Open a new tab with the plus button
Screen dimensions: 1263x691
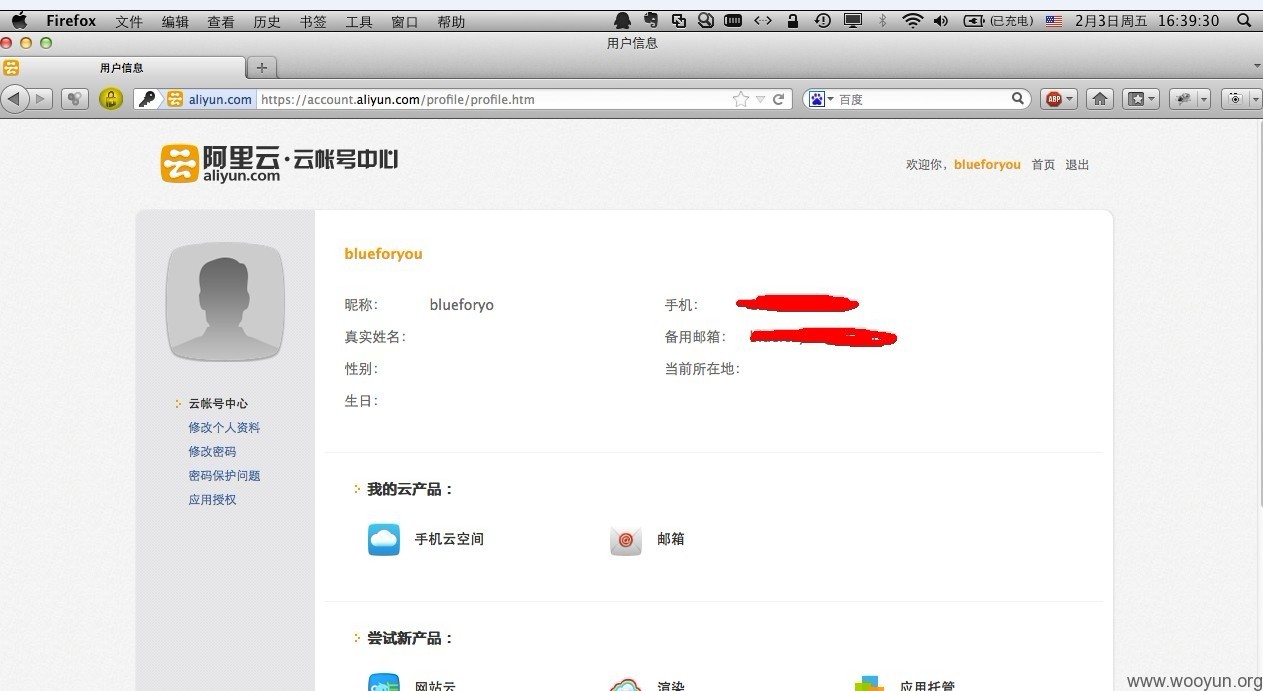pos(262,67)
